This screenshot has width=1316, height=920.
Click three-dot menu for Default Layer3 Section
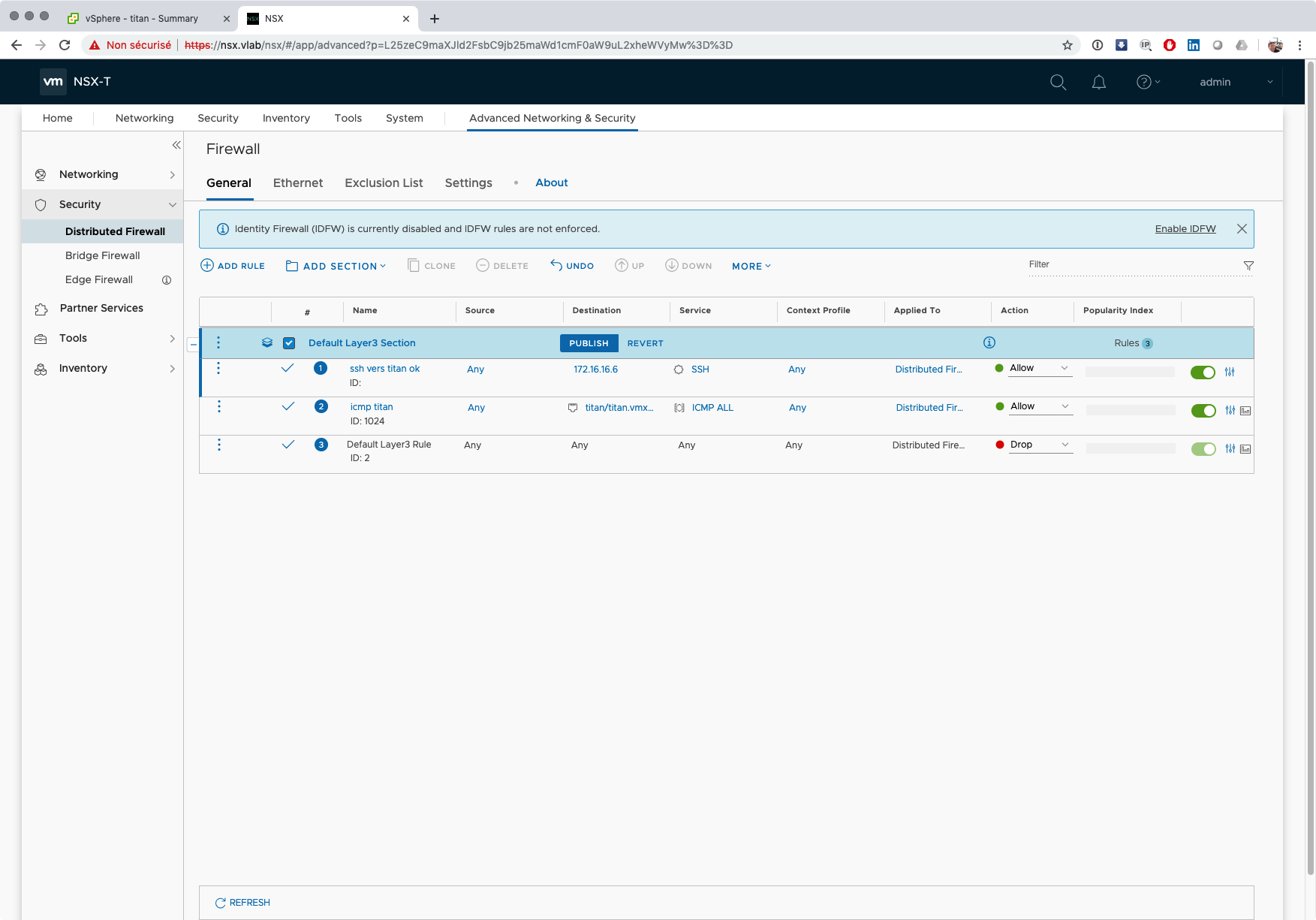[x=218, y=343]
